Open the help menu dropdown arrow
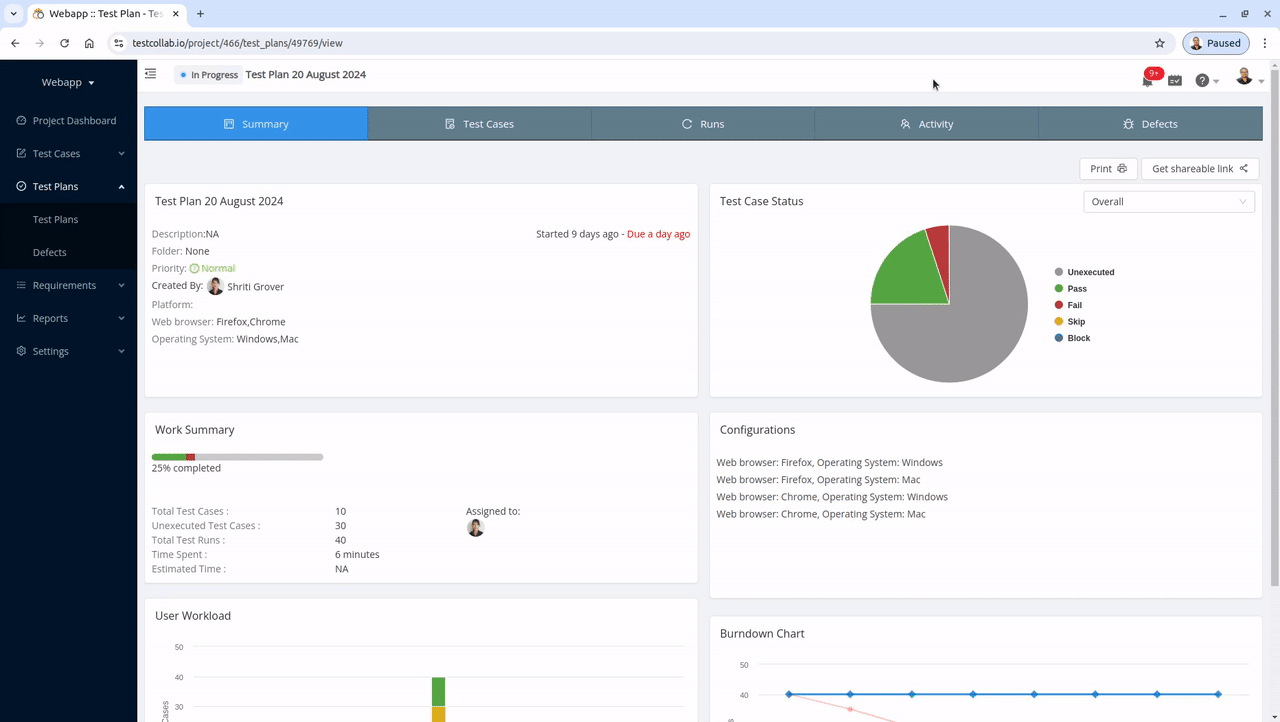Screen dimensions: 1280x722 click(1216, 82)
